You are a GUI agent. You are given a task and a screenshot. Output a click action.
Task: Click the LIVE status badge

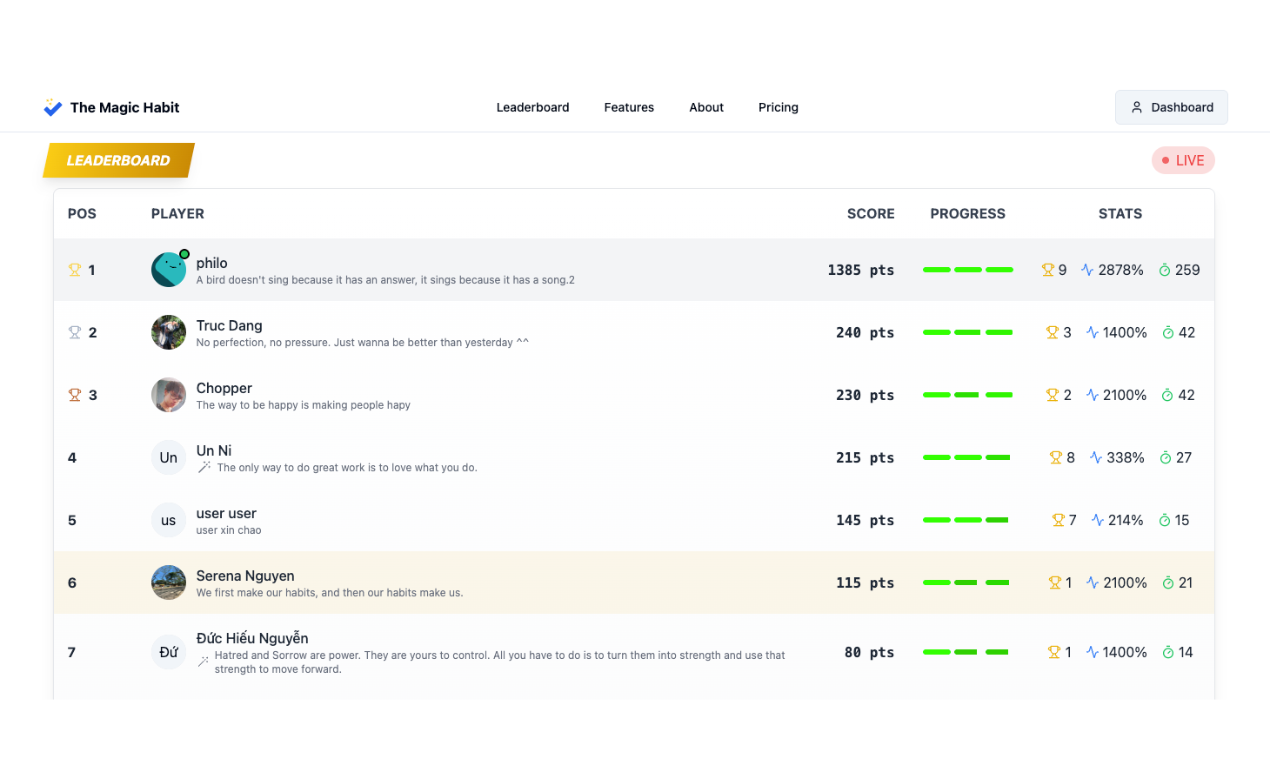pyautogui.click(x=1183, y=160)
